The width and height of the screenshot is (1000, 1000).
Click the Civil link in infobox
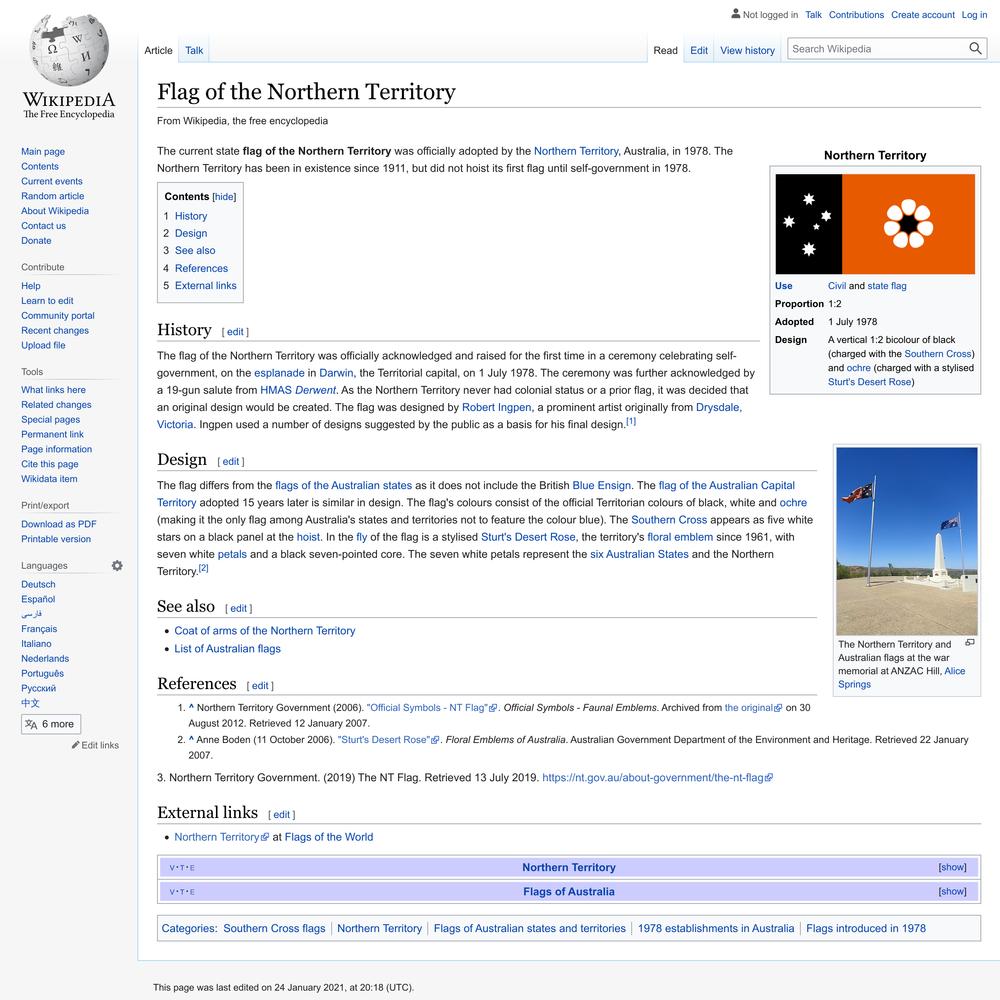click(837, 286)
